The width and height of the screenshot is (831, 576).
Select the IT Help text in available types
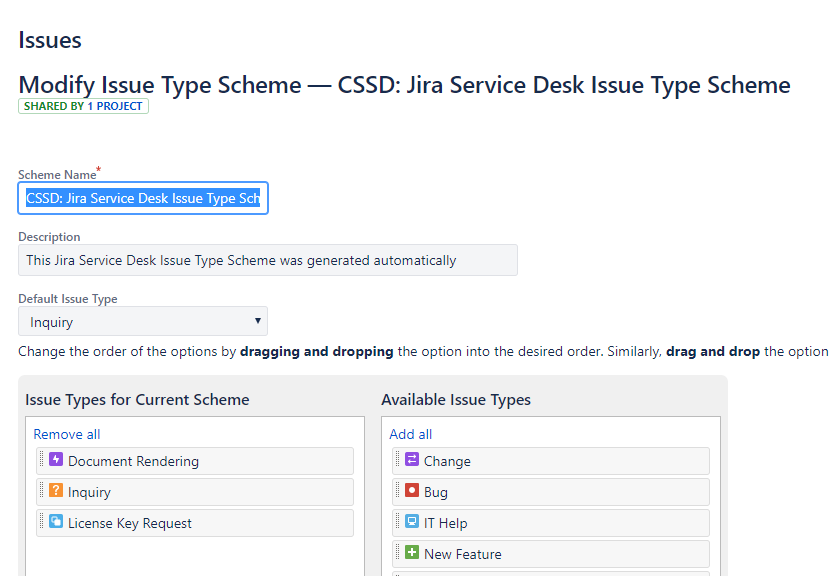[446, 523]
